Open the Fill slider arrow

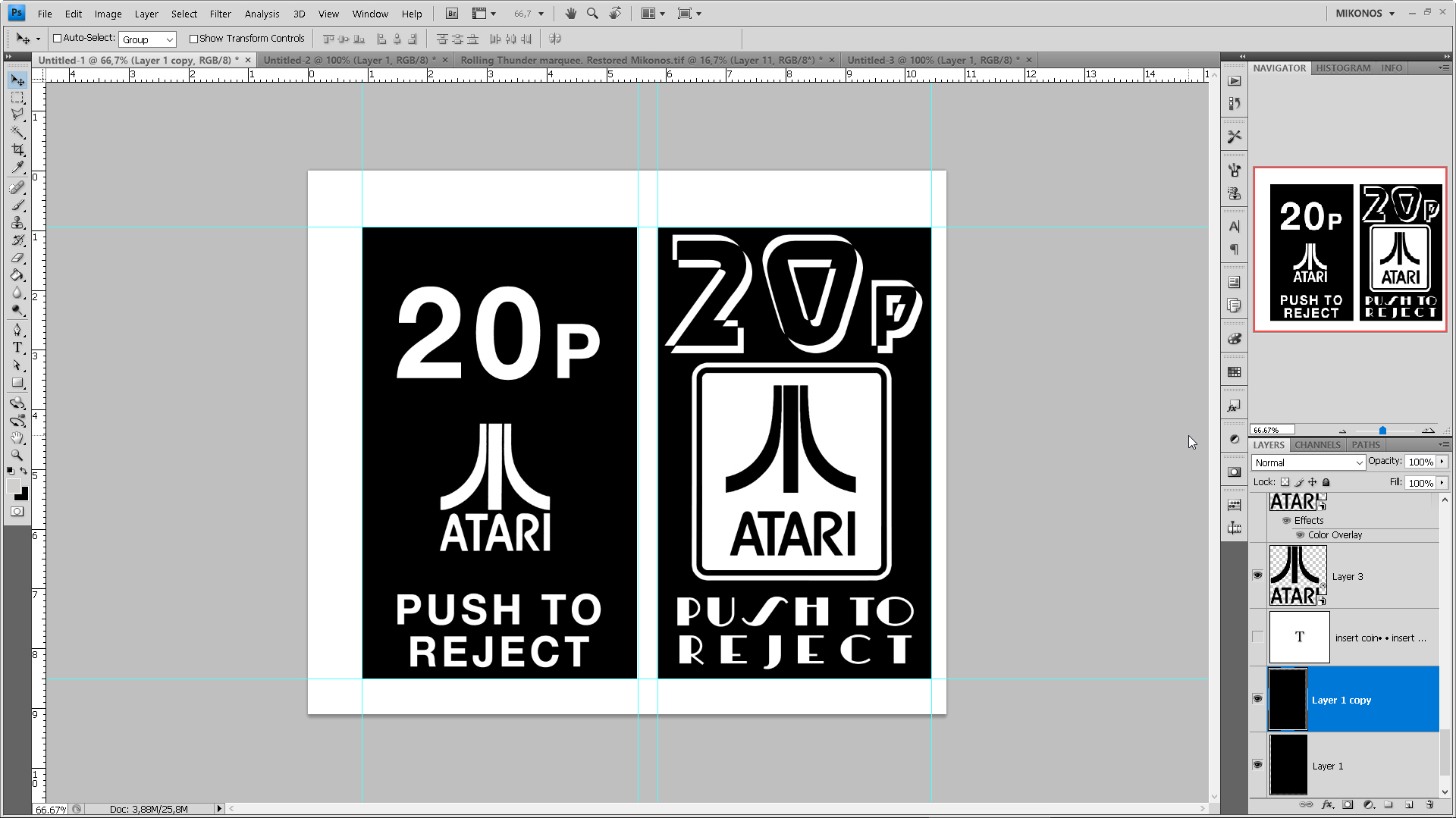coord(1442,483)
